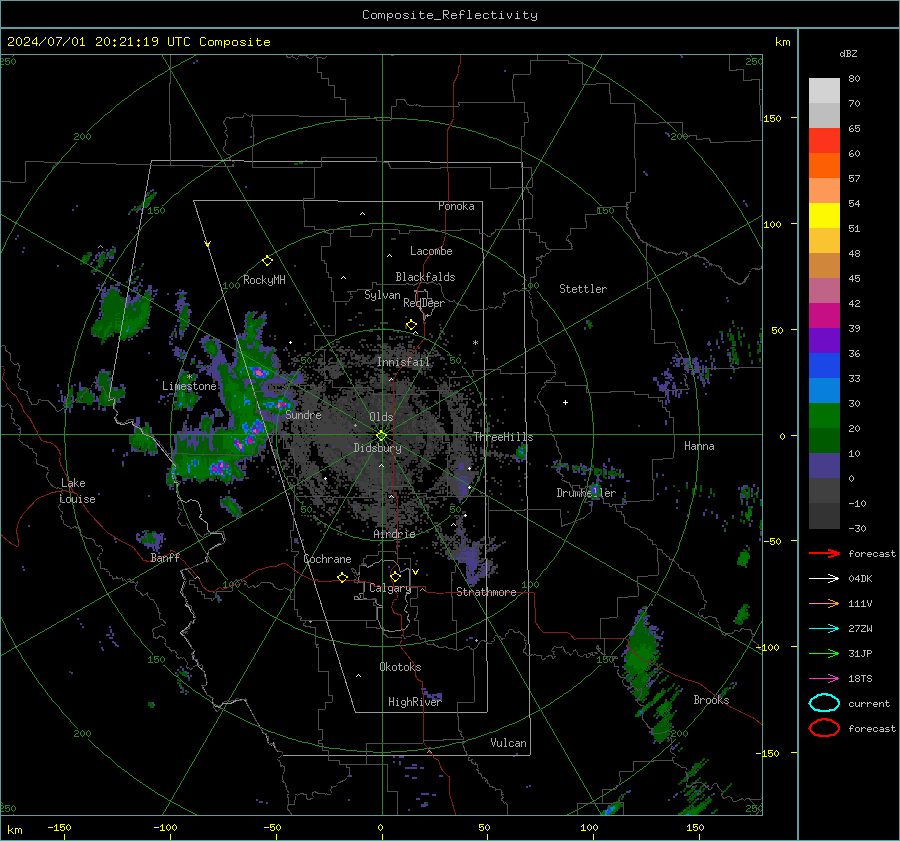
Task: Click the Airdrie city label
Action: (x=394, y=534)
